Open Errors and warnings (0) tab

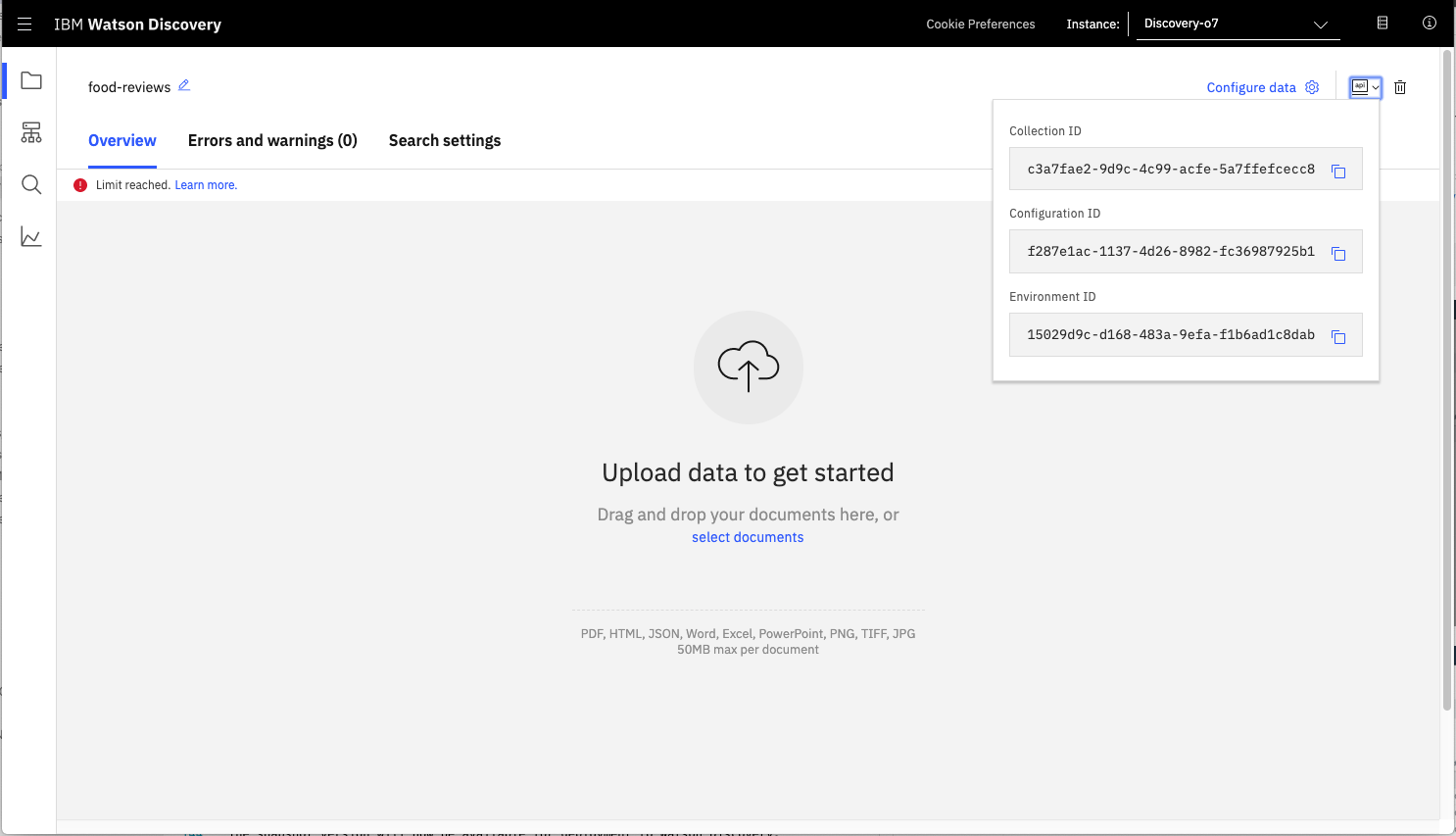pyautogui.click(x=272, y=140)
